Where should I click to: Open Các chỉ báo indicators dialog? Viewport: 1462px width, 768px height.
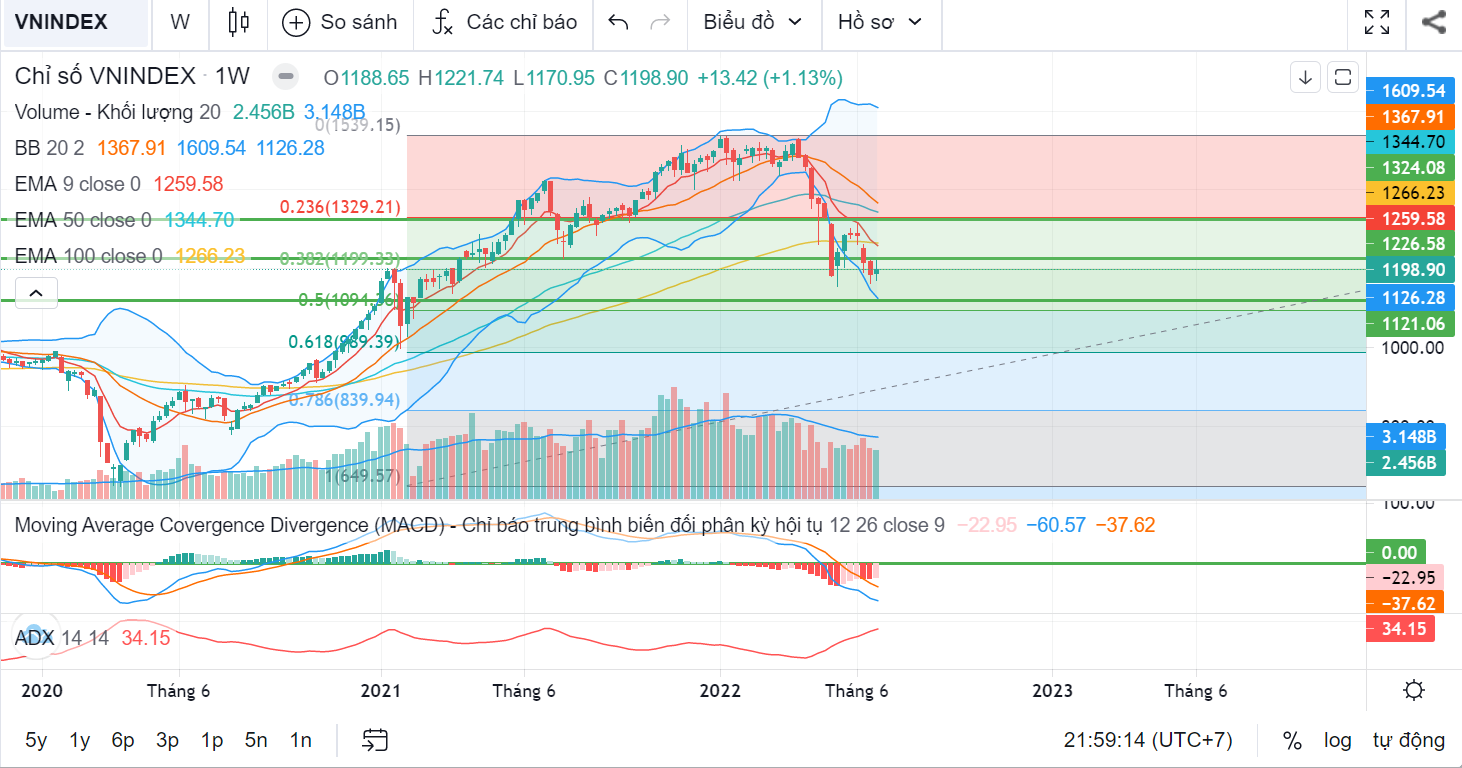pos(505,22)
